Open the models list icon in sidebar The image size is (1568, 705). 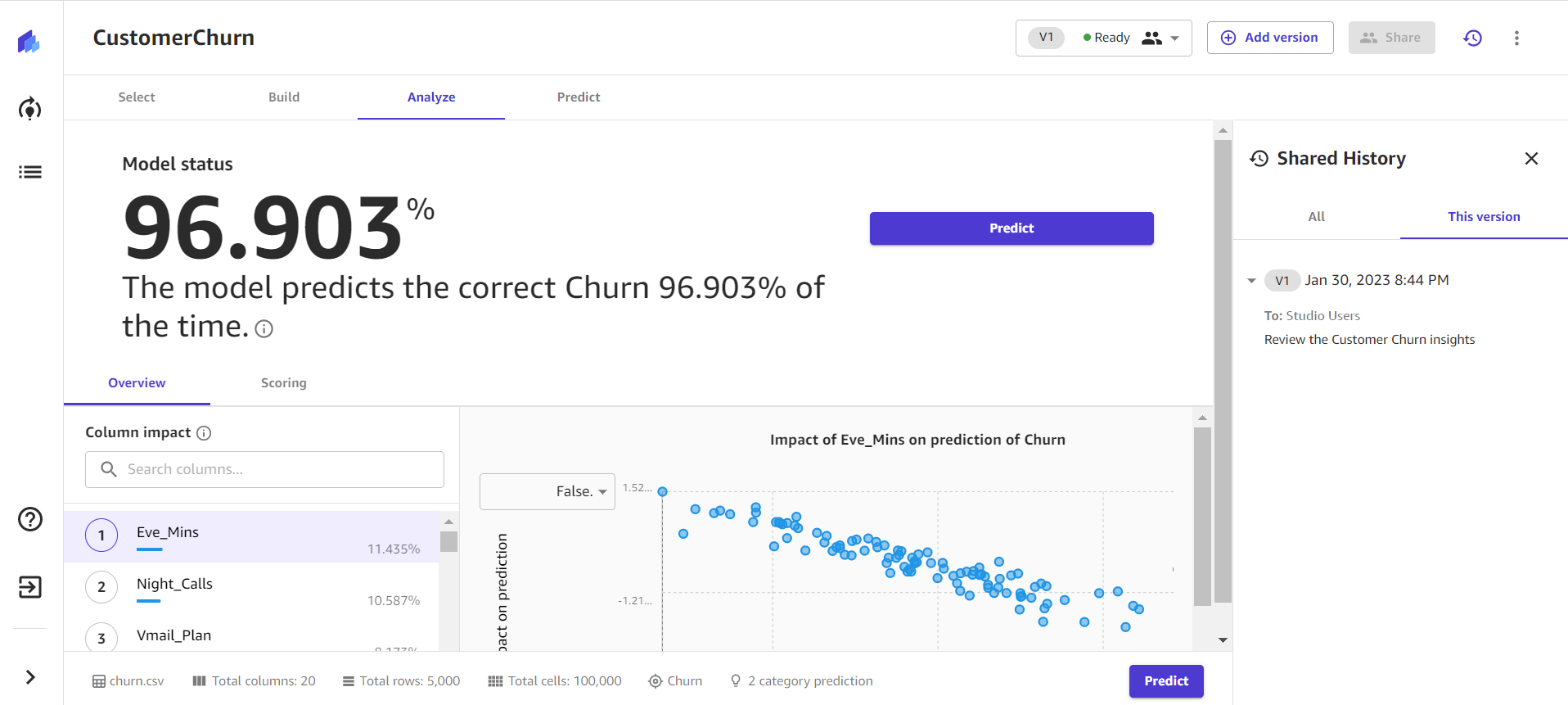pyautogui.click(x=30, y=172)
